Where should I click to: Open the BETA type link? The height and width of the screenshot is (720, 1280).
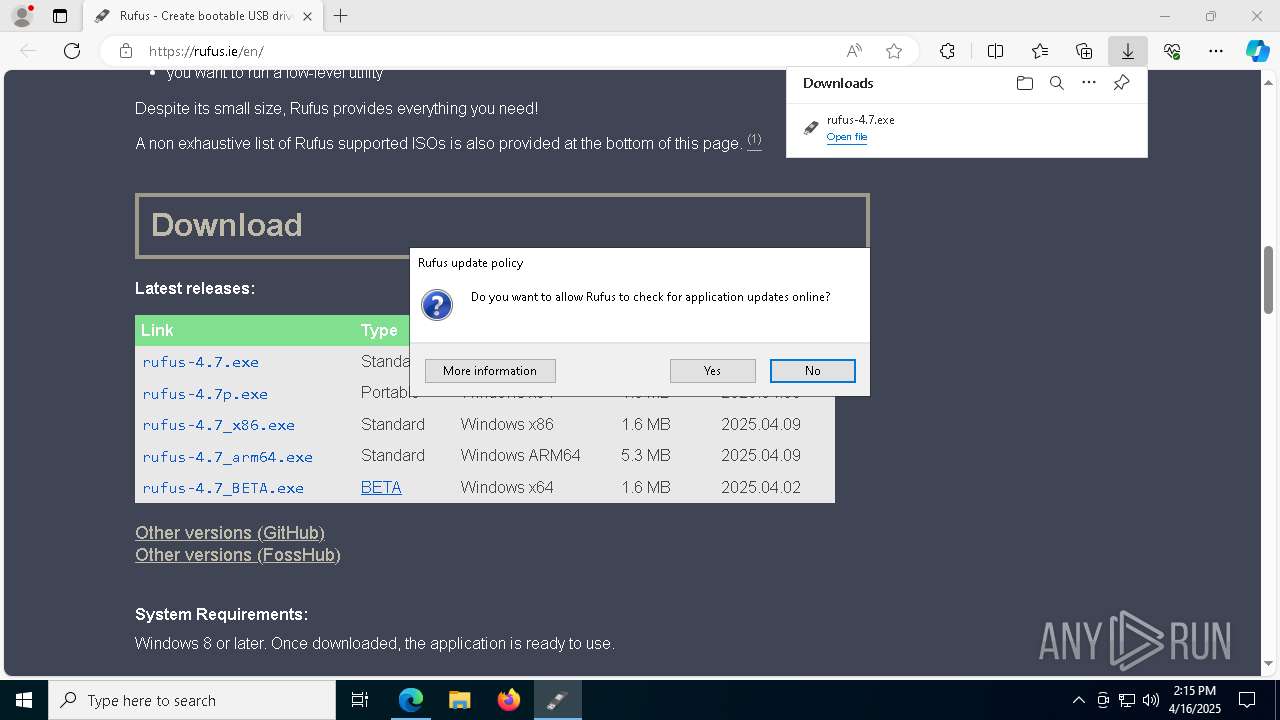click(x=381, y=487)
